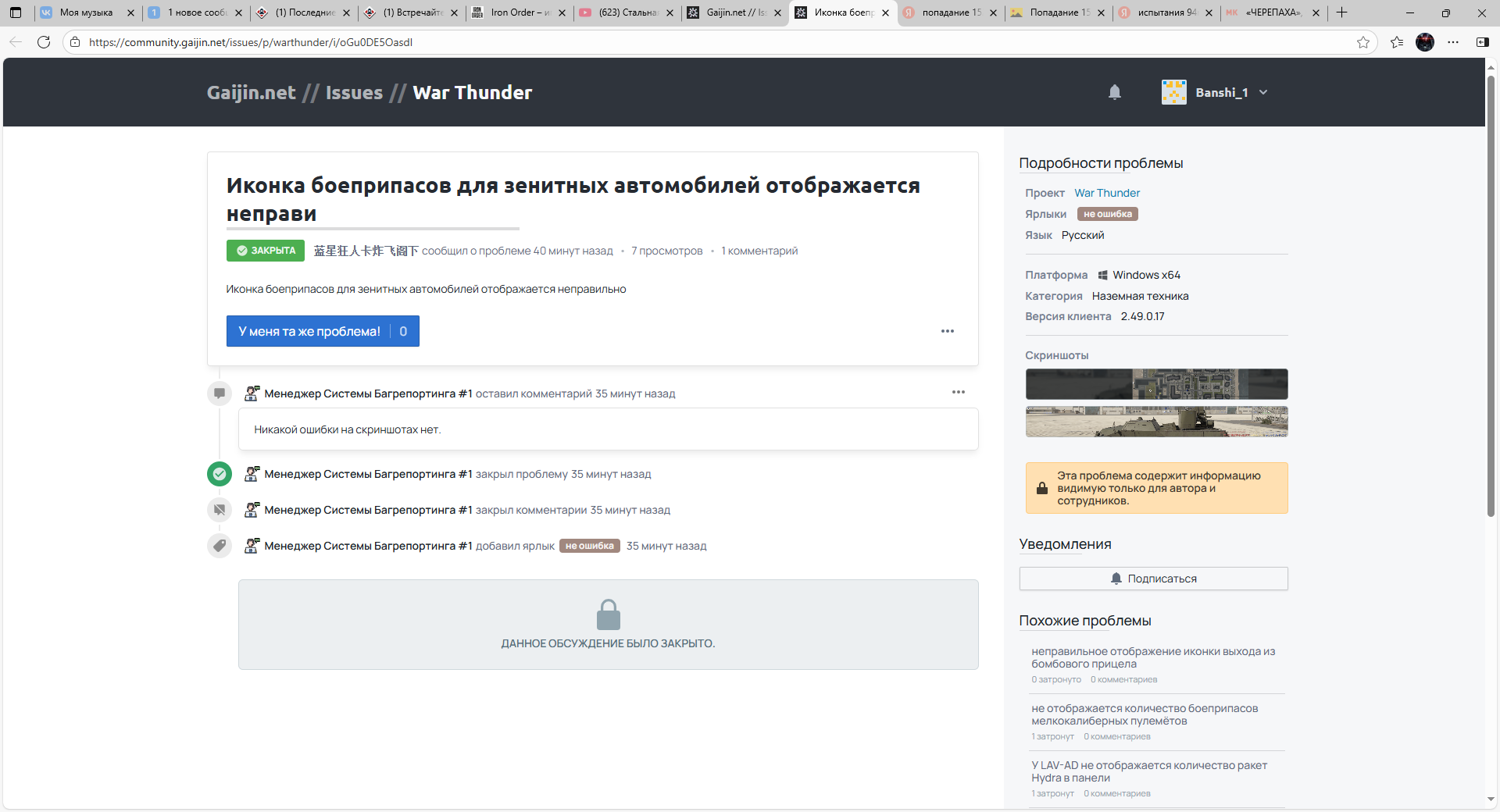
Task: Open War Thunder header breadcrumb
Action: point(472,92)
